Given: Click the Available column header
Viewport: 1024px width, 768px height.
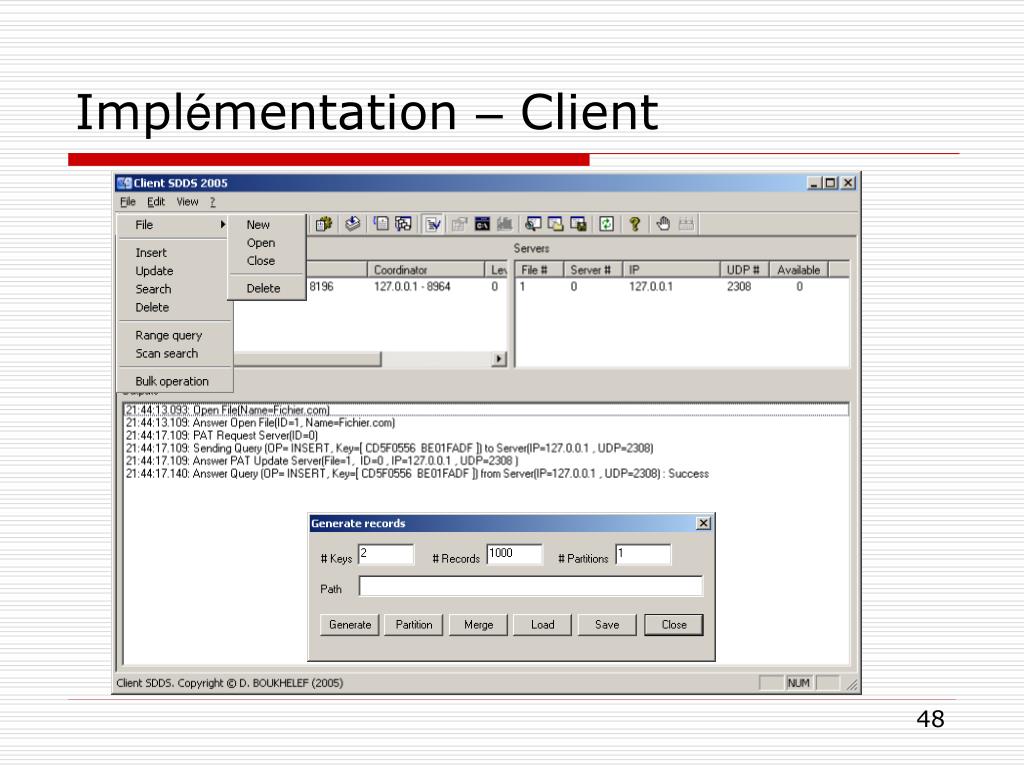Looking at the screenshot, I should click(x=799, y=270).
